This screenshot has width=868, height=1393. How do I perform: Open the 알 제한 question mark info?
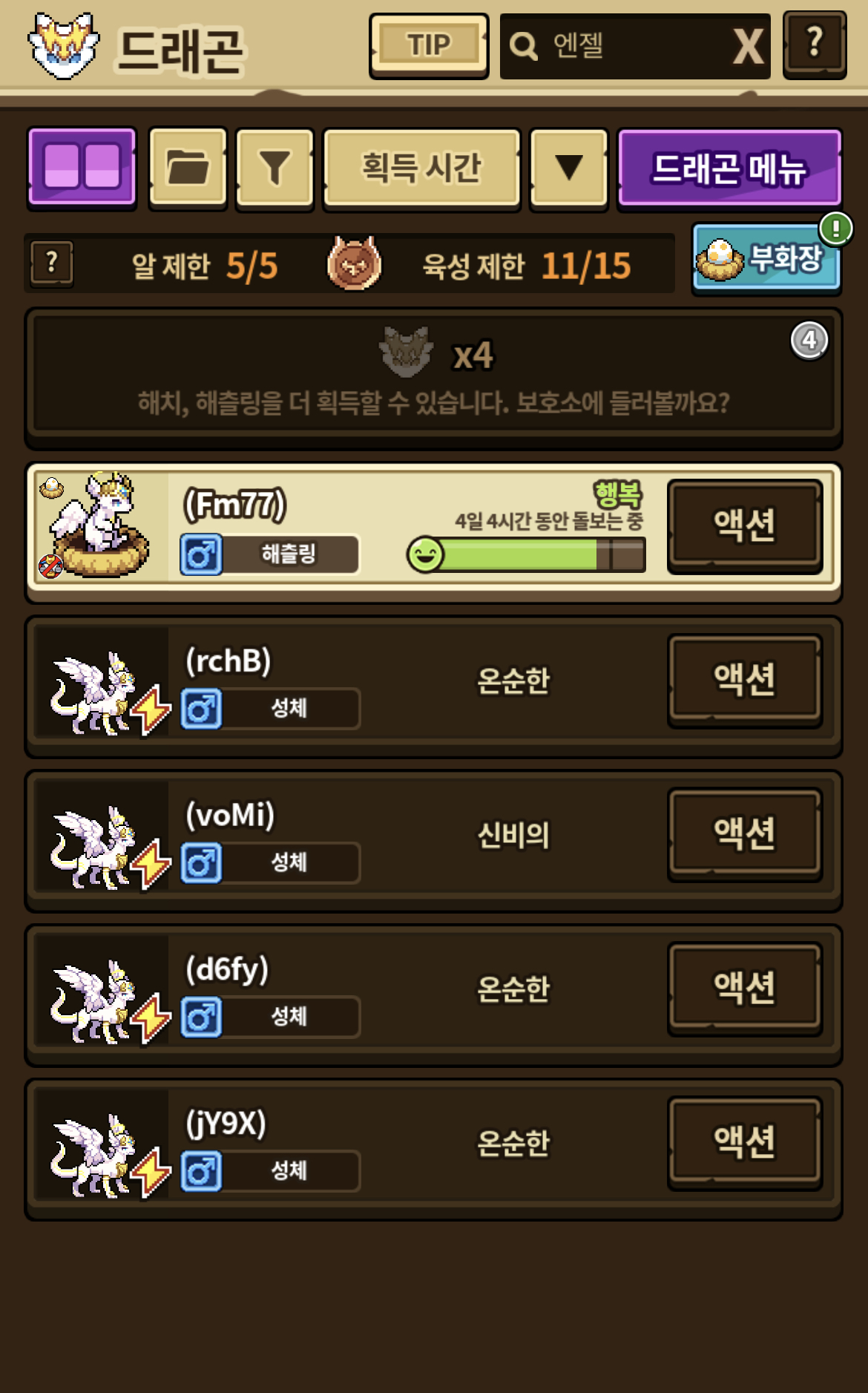[51, 263]
